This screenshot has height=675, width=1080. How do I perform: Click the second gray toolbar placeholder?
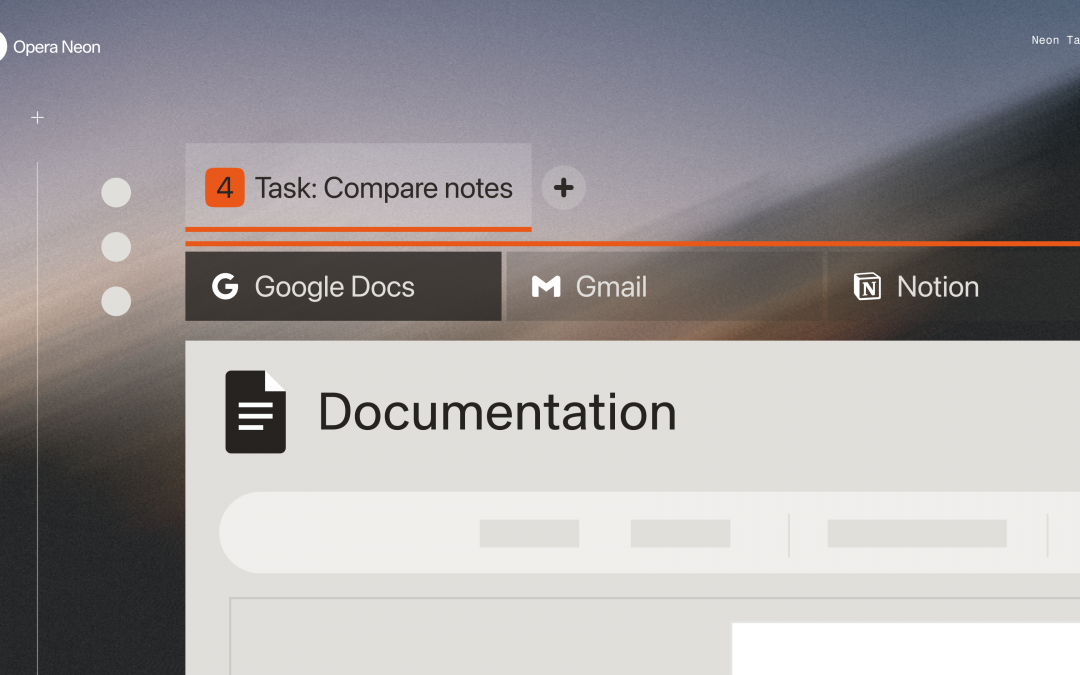pyautogui.click(x=680, y=533)
